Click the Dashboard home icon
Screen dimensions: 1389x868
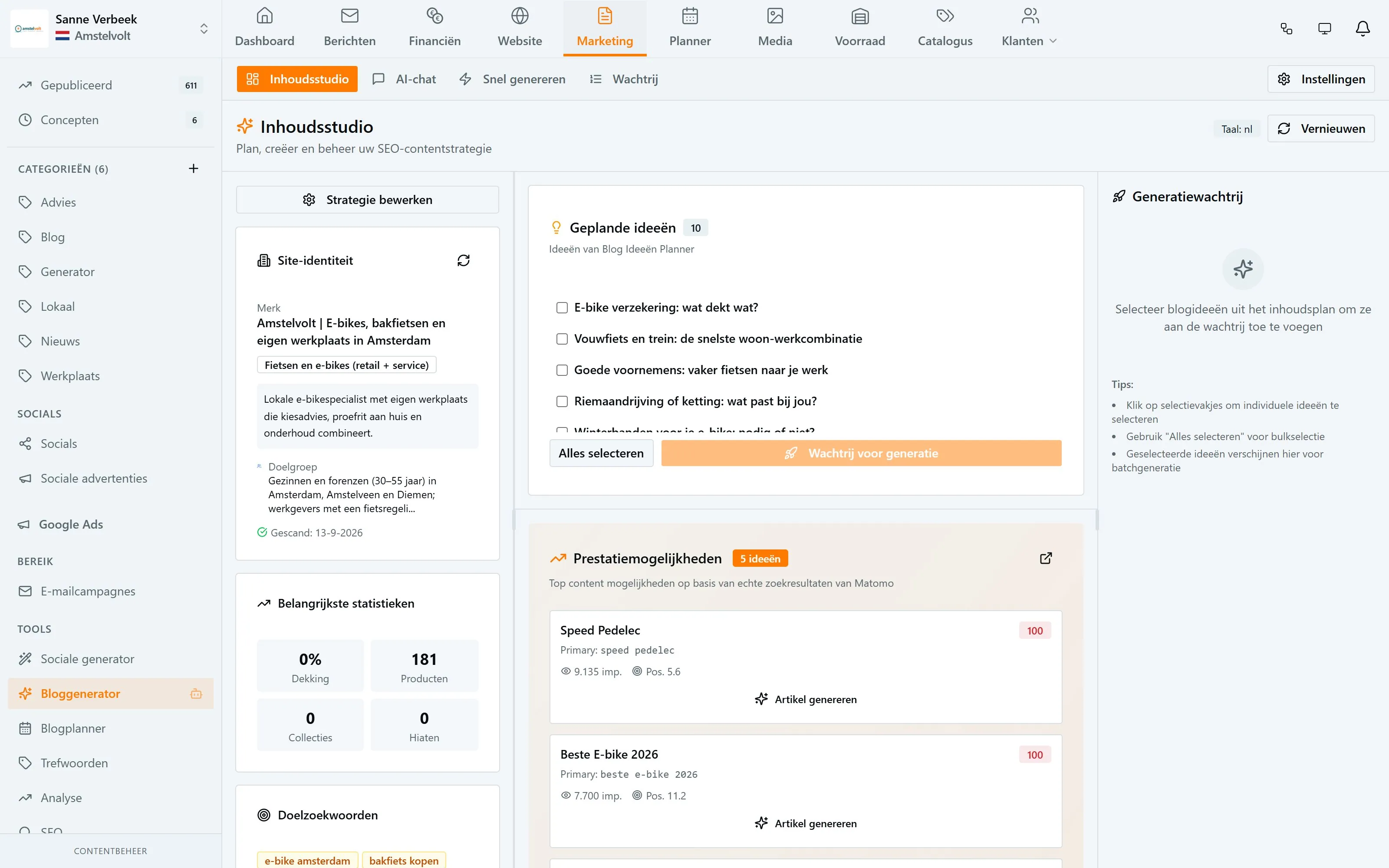265,16
